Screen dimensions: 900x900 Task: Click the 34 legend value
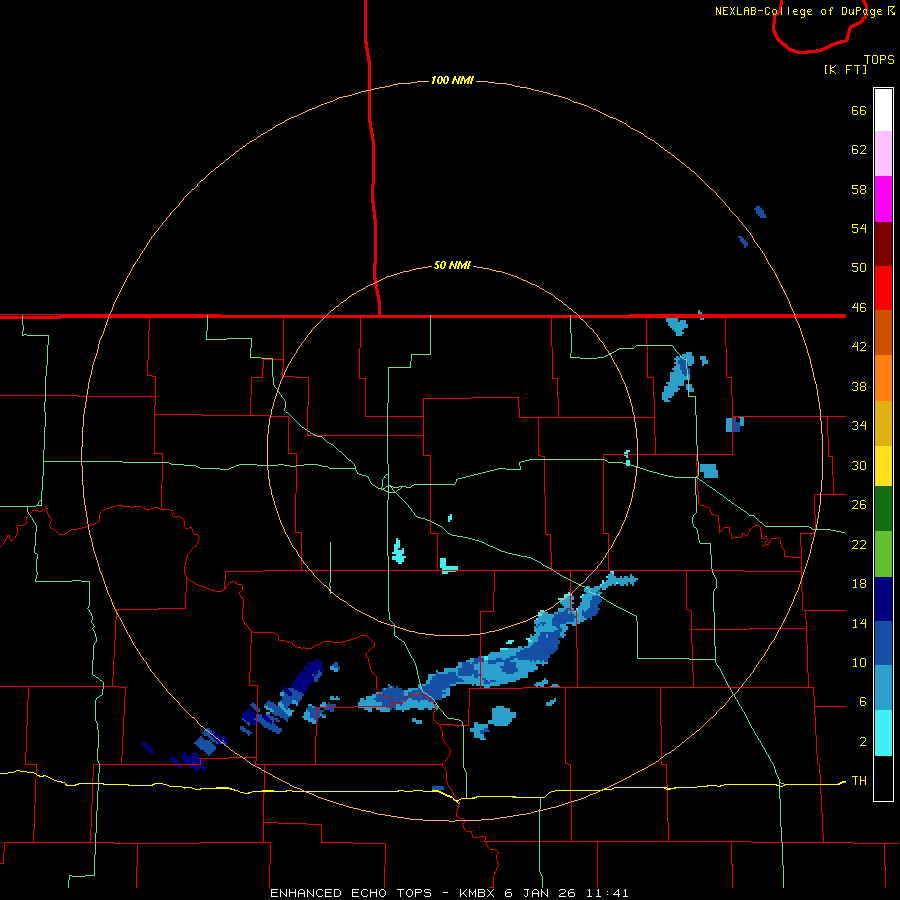[x=859, y=426]
